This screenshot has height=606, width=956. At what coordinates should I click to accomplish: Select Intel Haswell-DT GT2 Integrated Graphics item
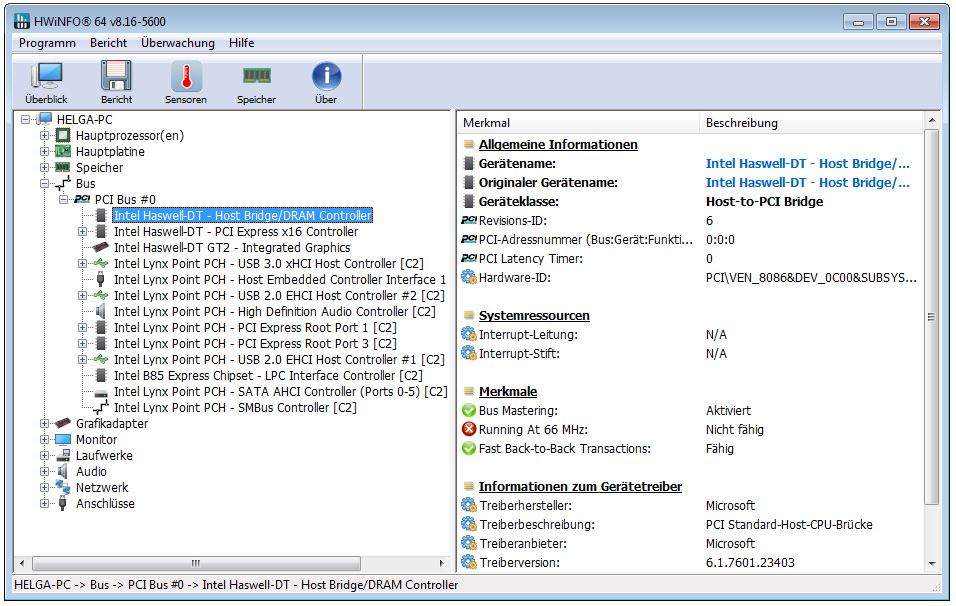(x=231, y=248)
